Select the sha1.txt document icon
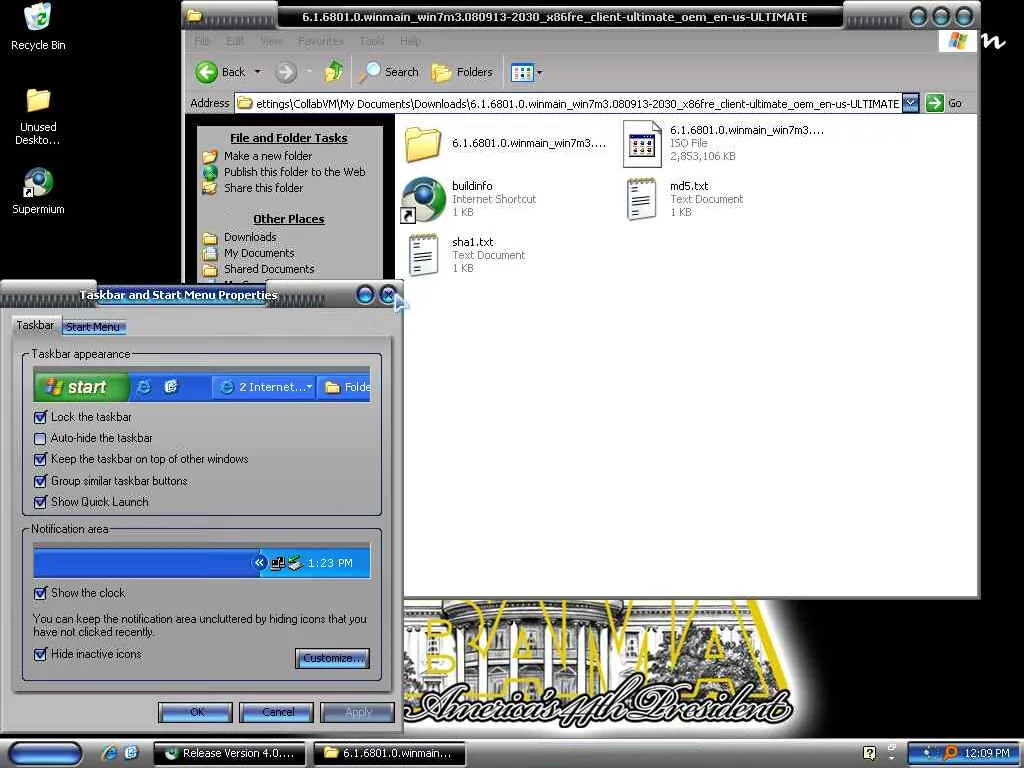 423,255
